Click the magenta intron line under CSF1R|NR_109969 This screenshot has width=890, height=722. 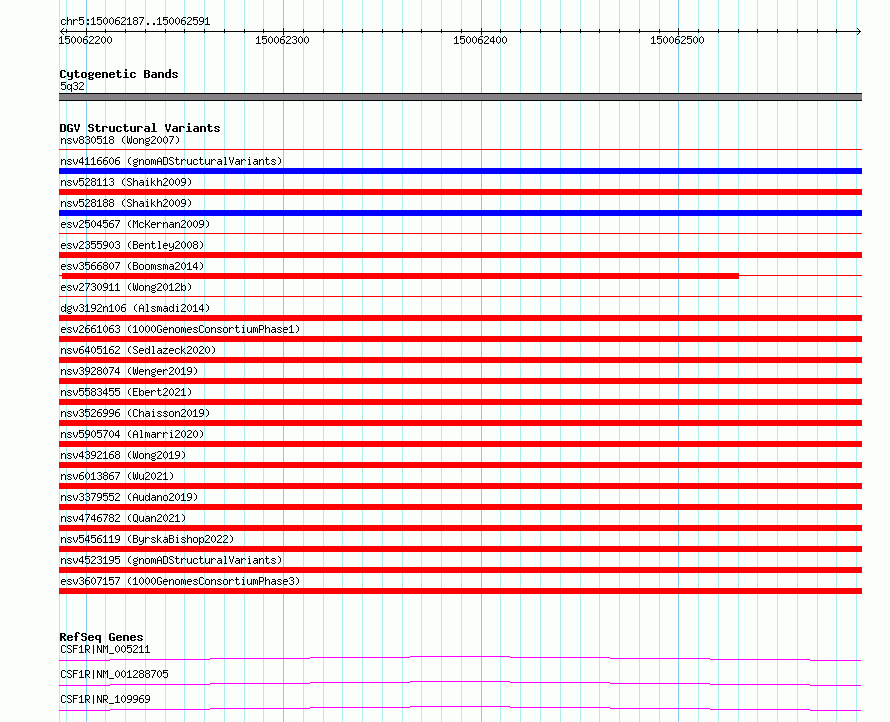click(460, 708)
